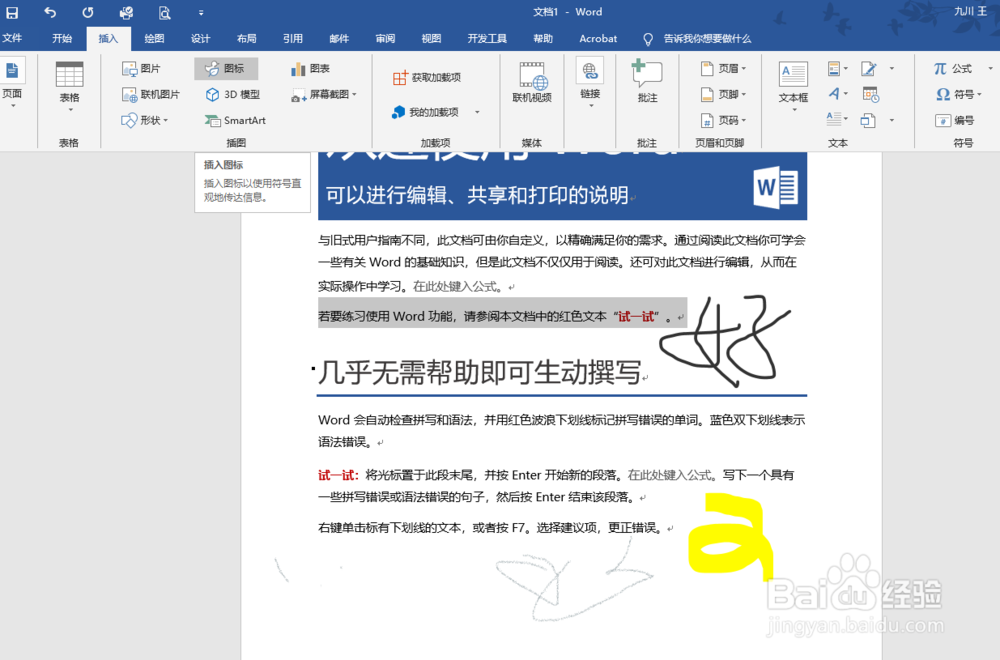Click the Redo/repeat arrow icon
The width and height of the screenshot is (1000, 660).
coord(87,12)
